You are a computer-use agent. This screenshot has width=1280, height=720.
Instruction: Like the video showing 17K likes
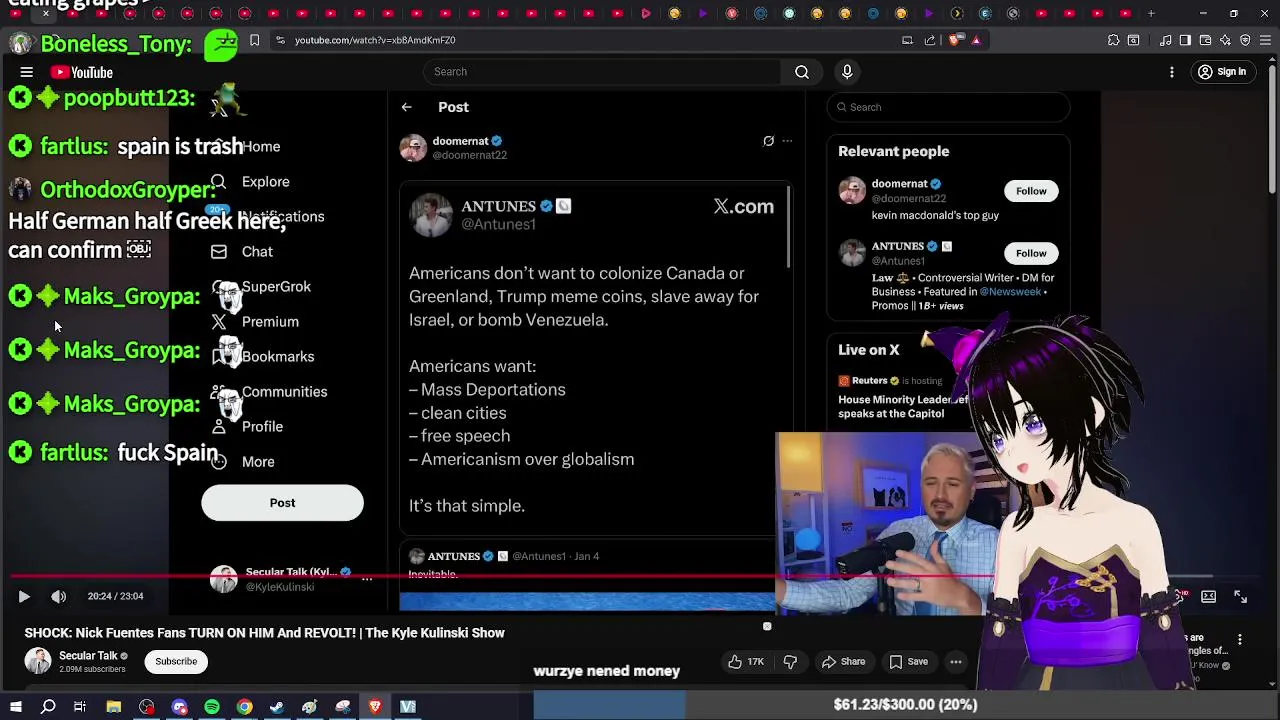[x=745, y=661]
